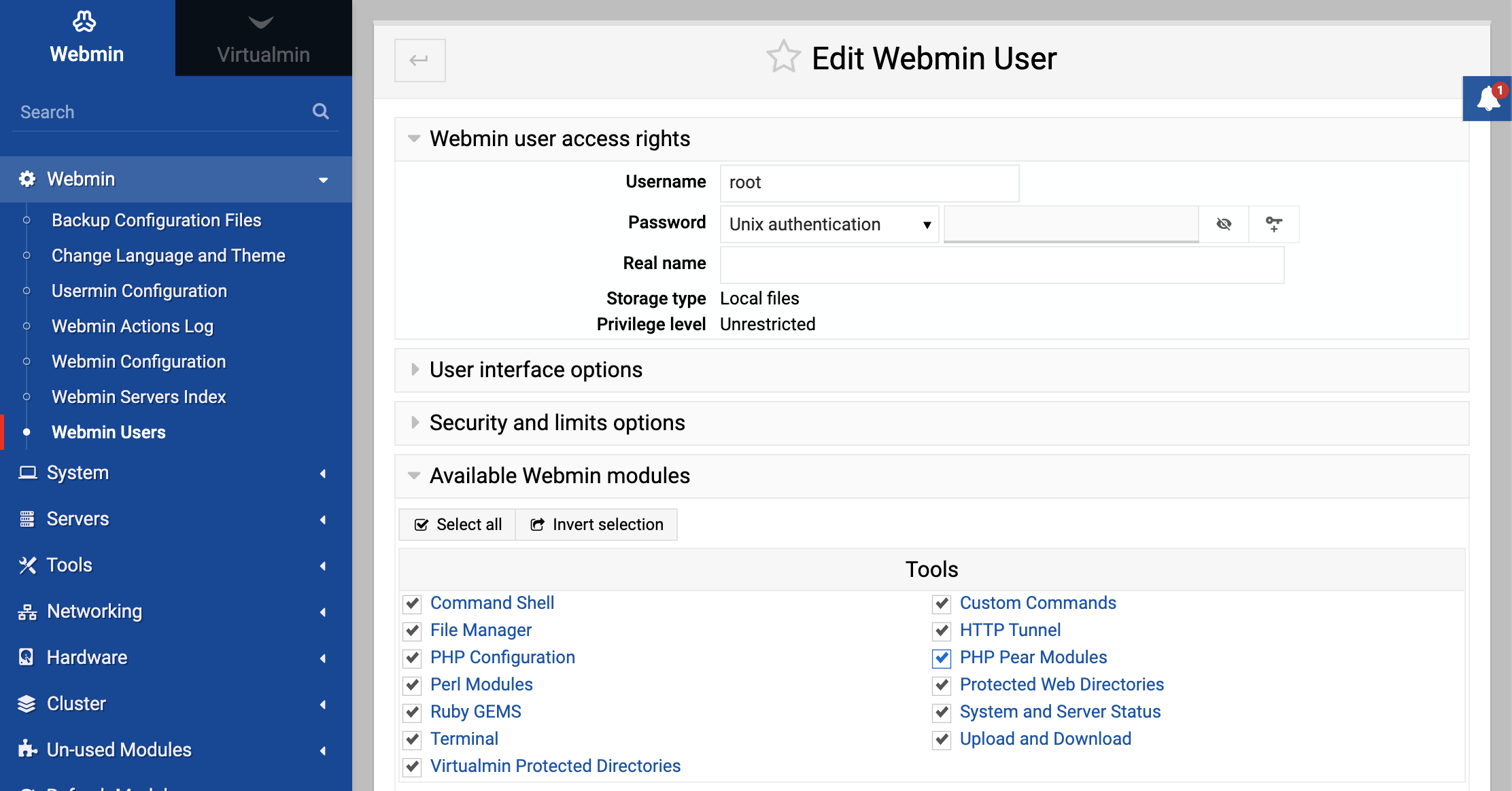Click the Real name input field
The image size is (1512, 791).
pos(1002,264)
